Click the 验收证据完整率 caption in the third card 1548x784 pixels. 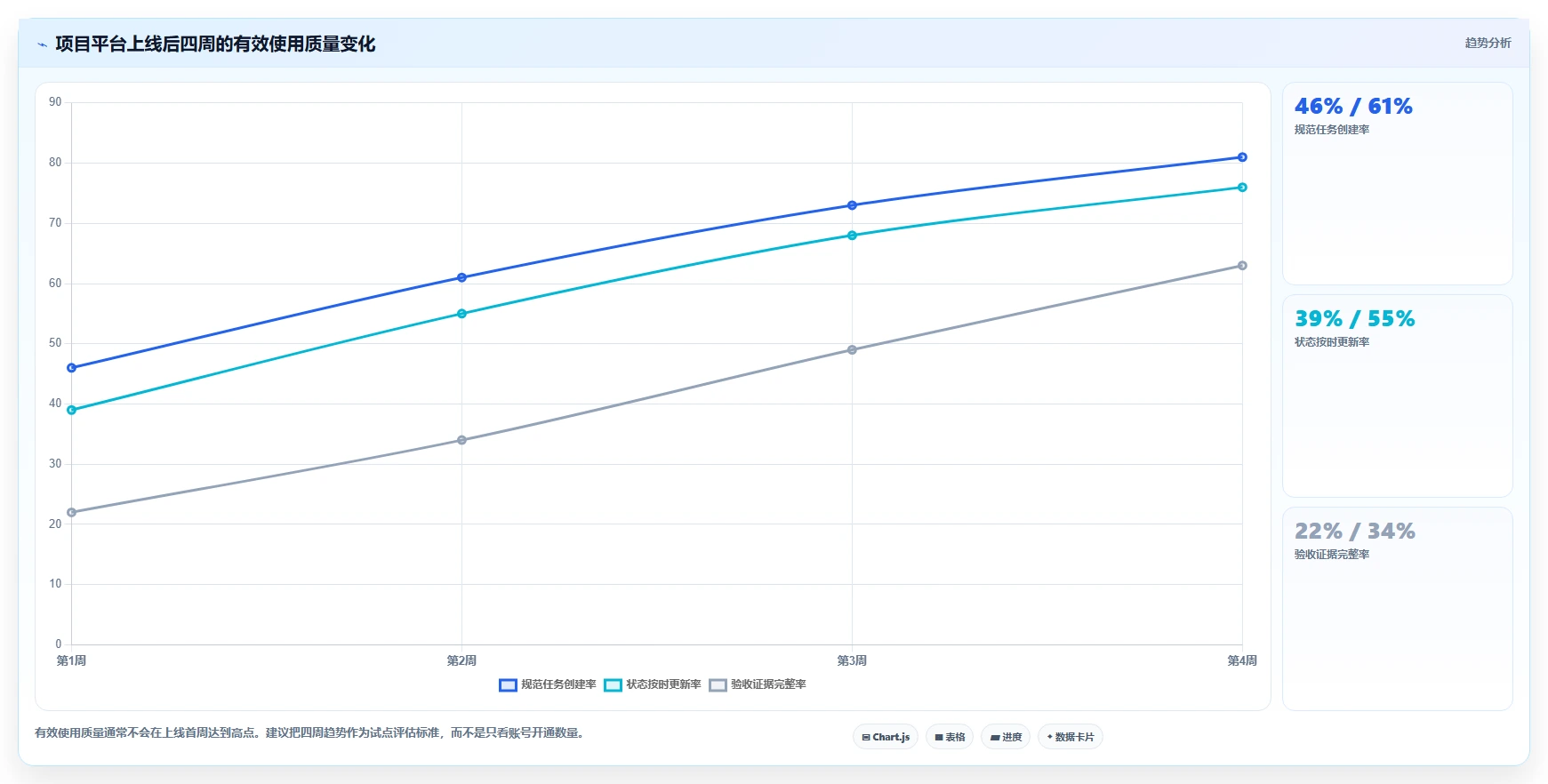pos(1332,555)
